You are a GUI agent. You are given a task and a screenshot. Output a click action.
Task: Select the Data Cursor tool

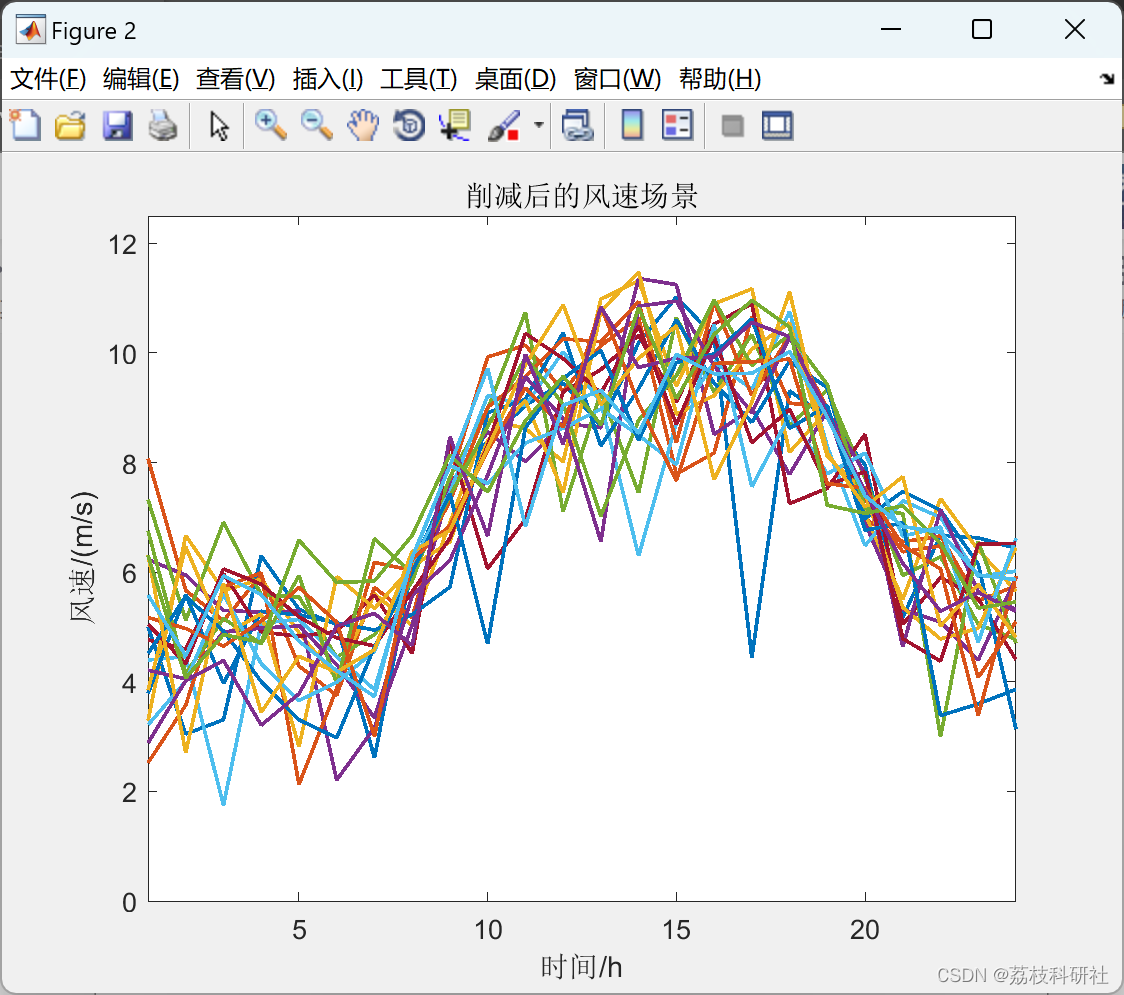click(x=455, y=125)
